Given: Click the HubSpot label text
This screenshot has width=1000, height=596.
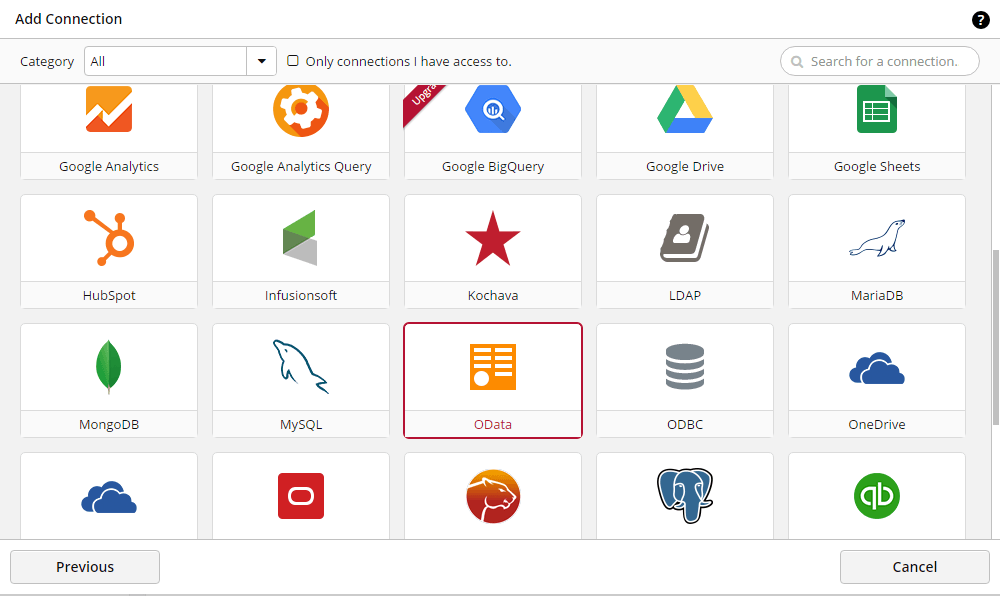Looking at the screenshot, I should click(109, 295).
